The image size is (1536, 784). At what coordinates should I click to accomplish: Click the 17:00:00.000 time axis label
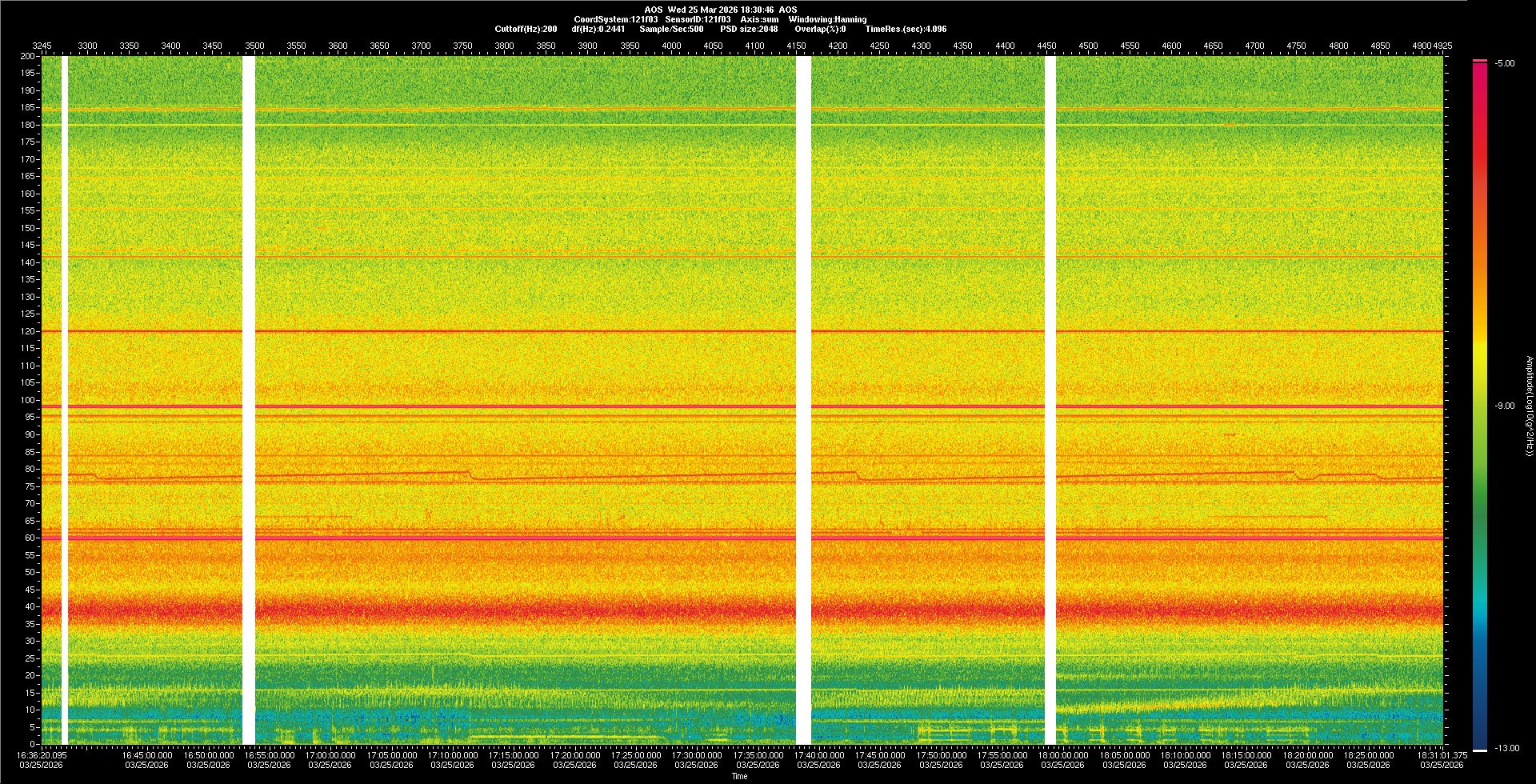(x=330, y=754)
